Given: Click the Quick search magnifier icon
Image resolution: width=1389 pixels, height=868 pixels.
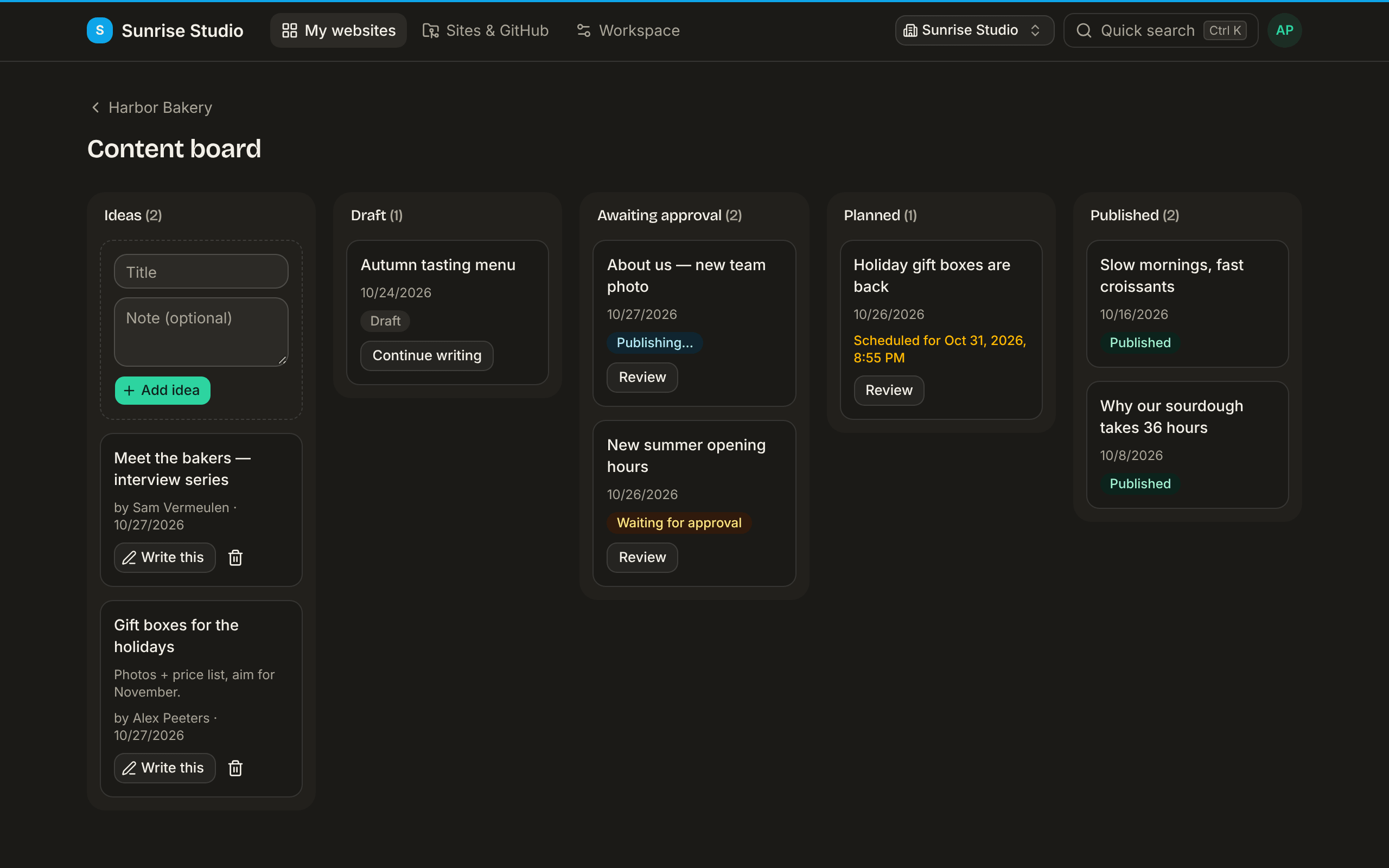Looking at the screenshot, I should coord(1084,30).
